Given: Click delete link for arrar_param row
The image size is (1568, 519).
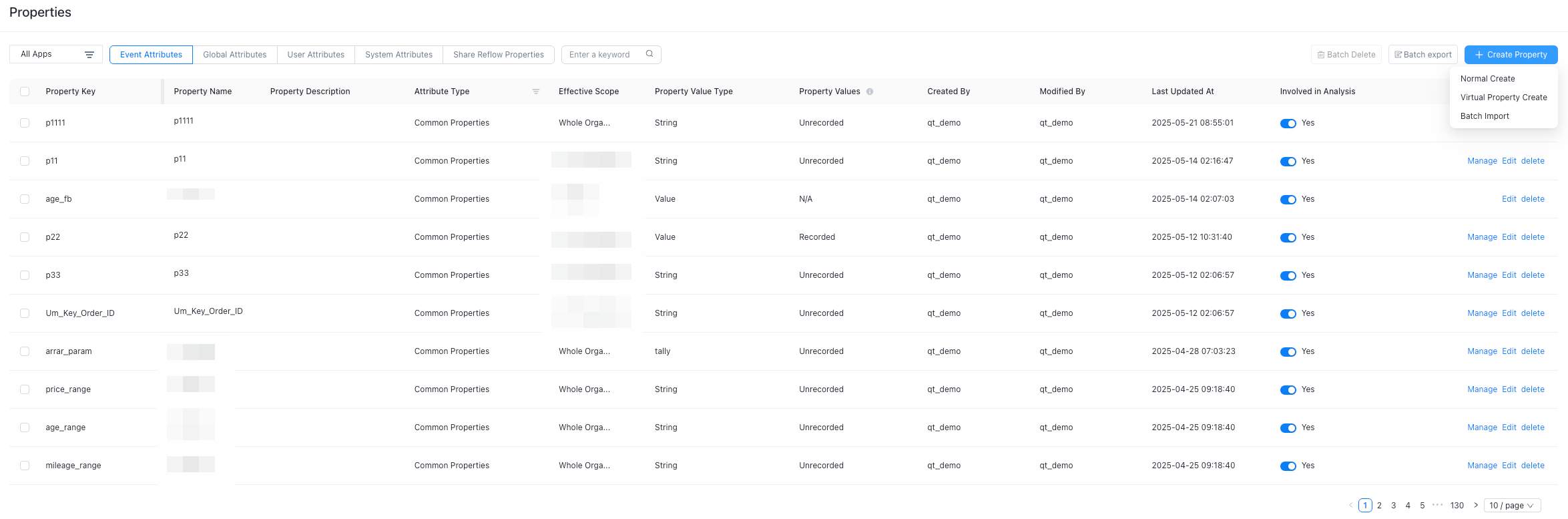Looking at the screenshot, I should pyautogui.click(x=1533, y=351).
